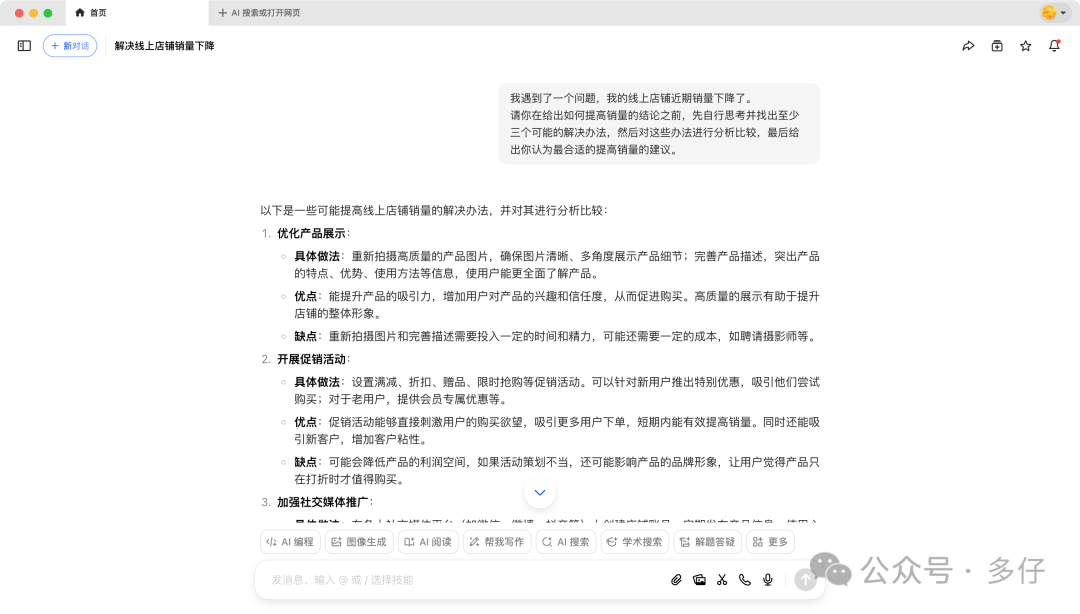The height and width of the screenshot is (614, 1080).
Task: Select the 解题答疑 skill
Action: click(707, 542)
